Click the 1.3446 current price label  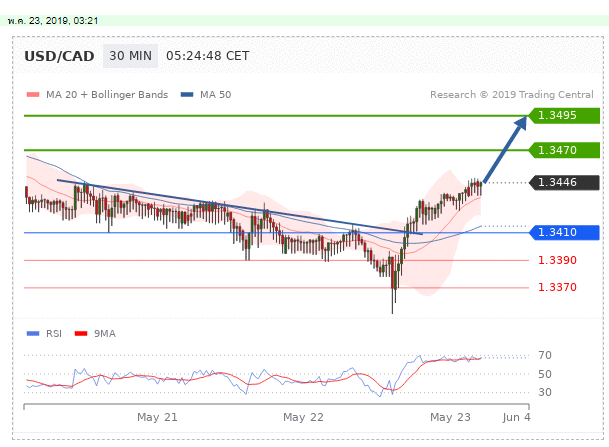pos(564,183)
